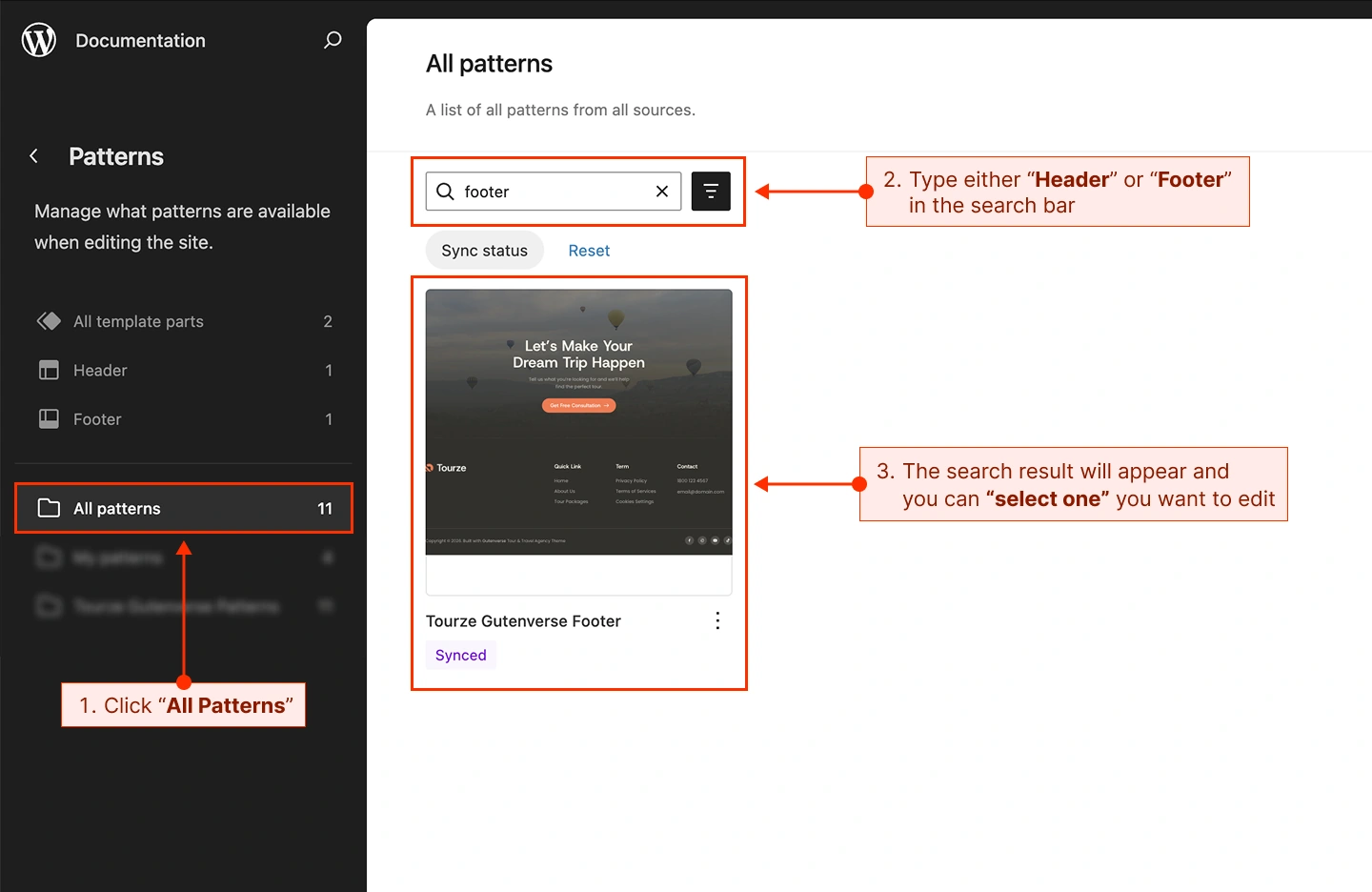Click the Footer template part icon

pyautogui.click(x=49, y=419)
